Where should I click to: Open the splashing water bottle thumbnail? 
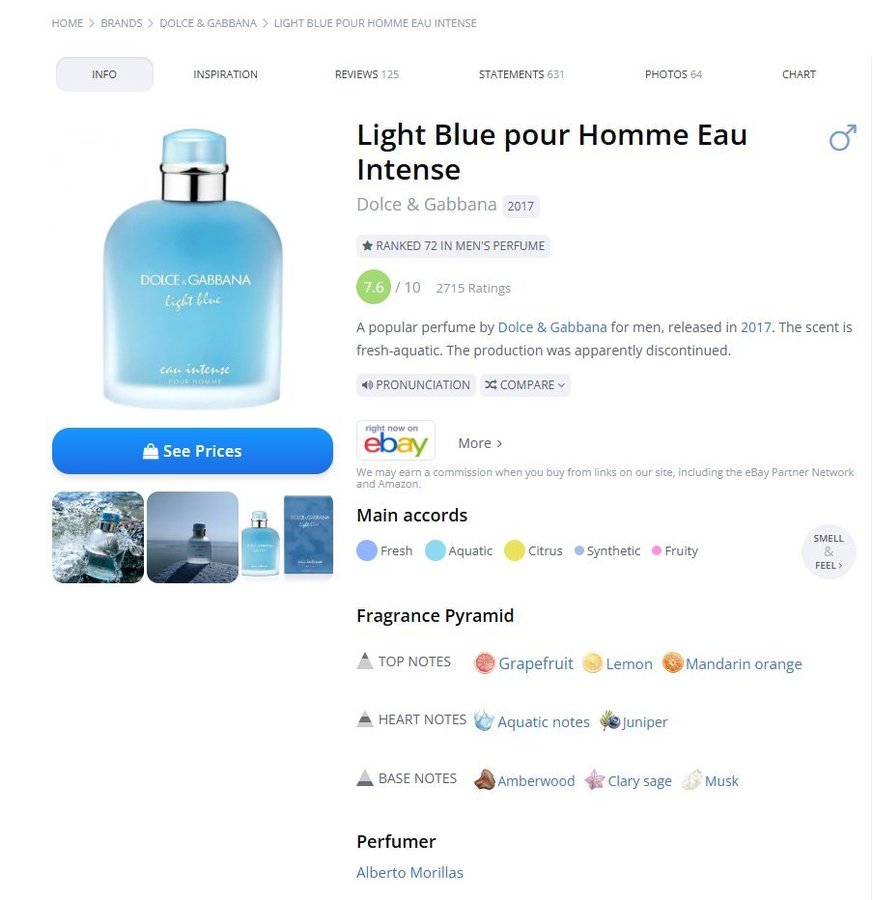tap(98, 537)
